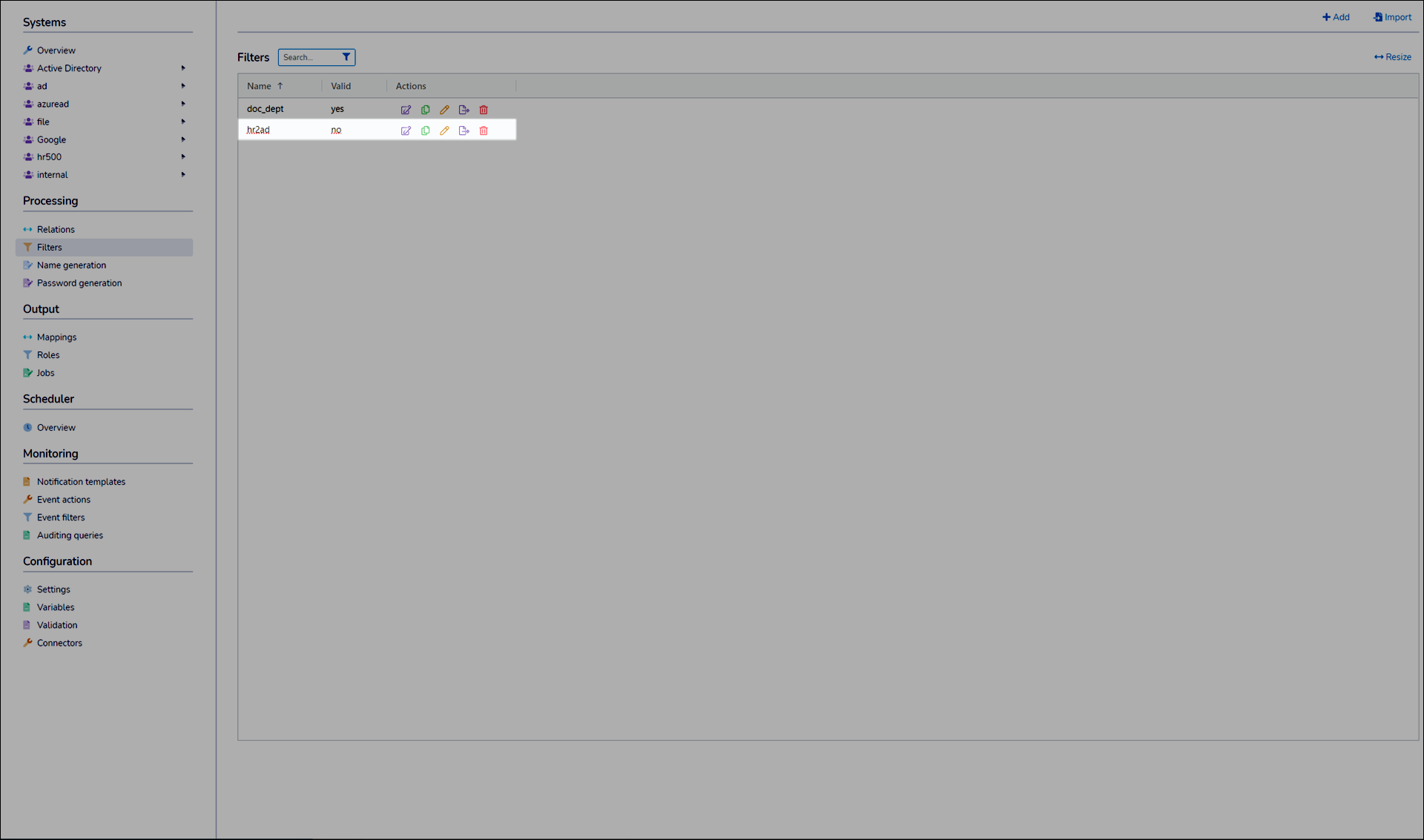Image resolution: width=1424 pixels, height=840 pixels.
Task: Delete the hr2ad filter
Action: click(484, 130)
